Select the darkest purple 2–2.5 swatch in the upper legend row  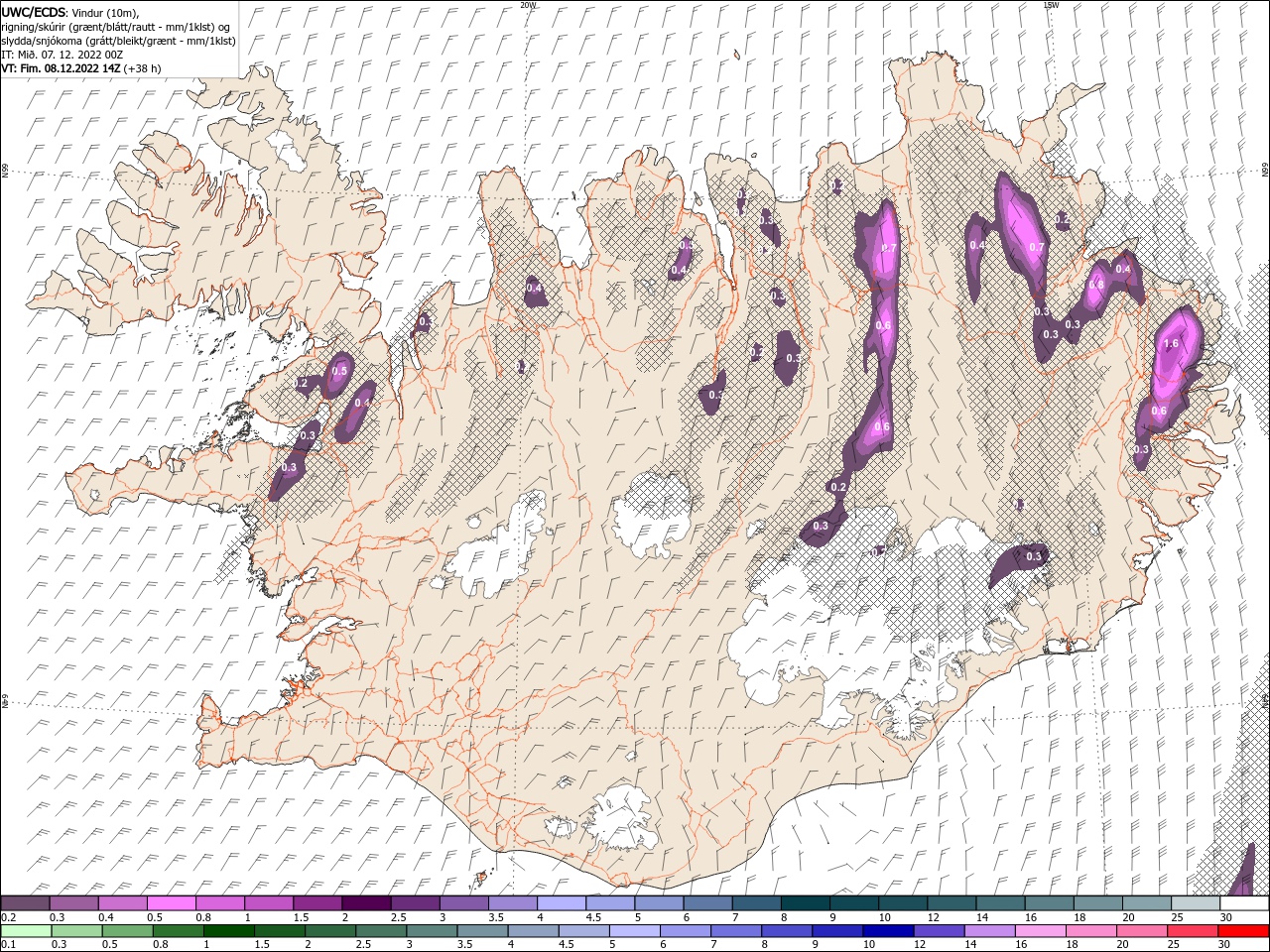coord(366,903)
